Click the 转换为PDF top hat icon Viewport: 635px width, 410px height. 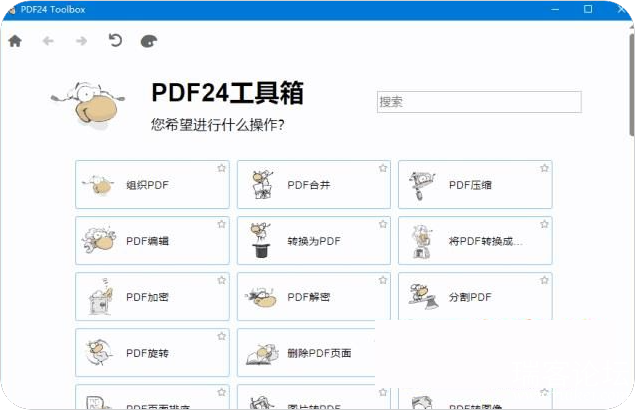[260, 240]
